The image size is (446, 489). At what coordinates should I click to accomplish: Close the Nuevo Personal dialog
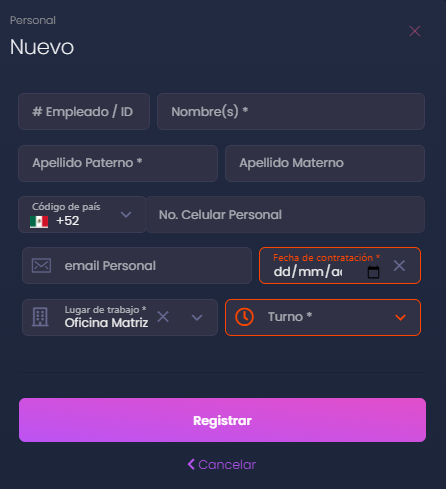click(415, 31)
